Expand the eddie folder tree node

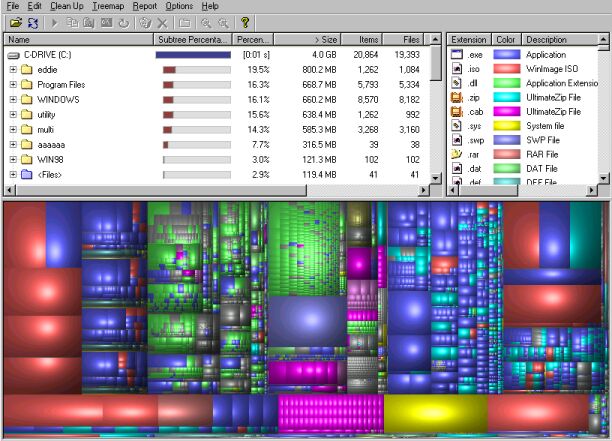[13, 69]
